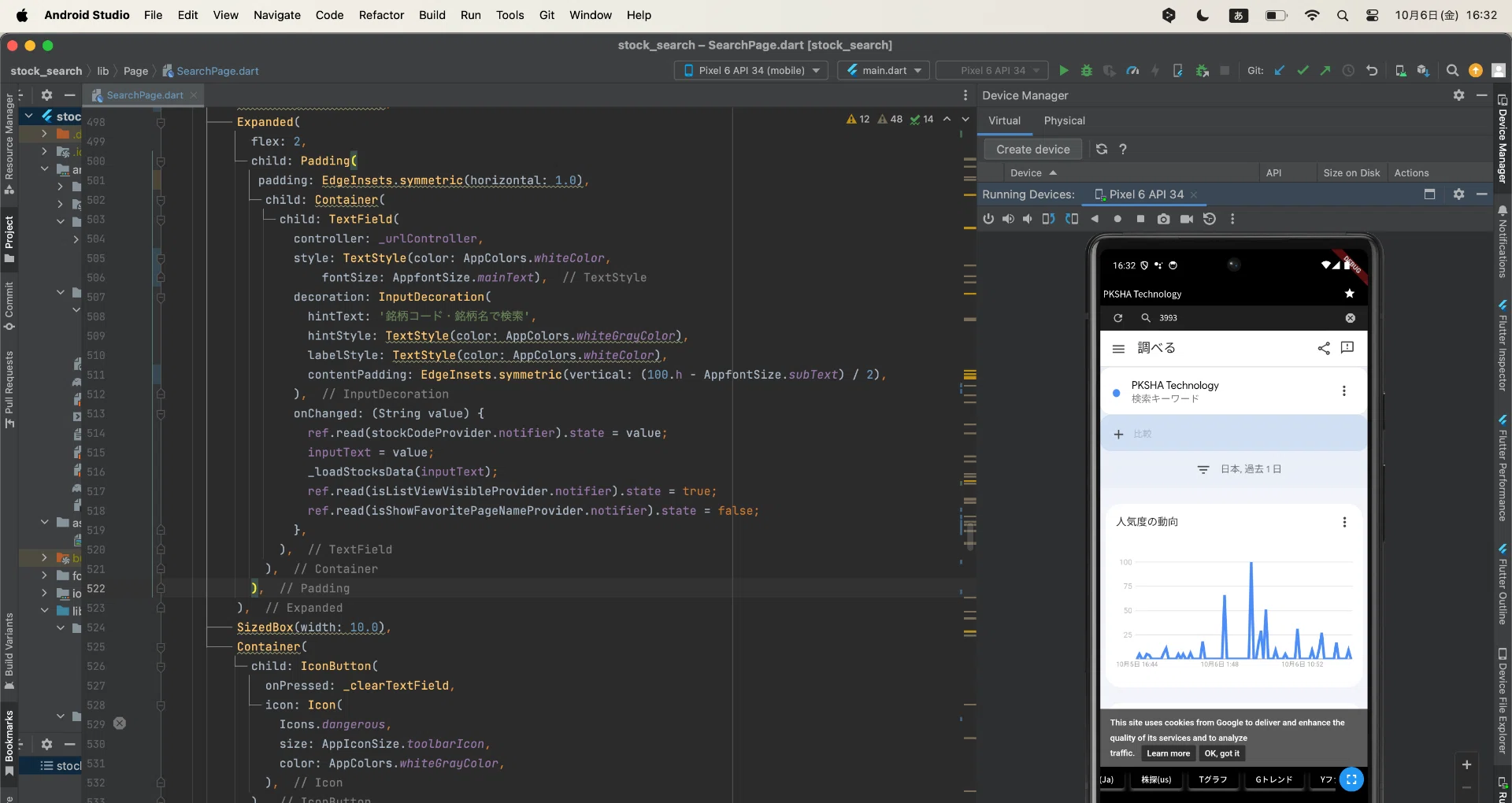
Task: Take emulator screenshot with camera icon
Action: [x=1163, y=219]
